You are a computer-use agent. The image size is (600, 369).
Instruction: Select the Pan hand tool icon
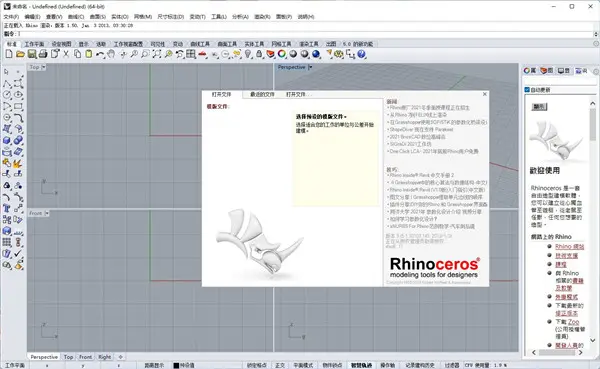point(111,54)
